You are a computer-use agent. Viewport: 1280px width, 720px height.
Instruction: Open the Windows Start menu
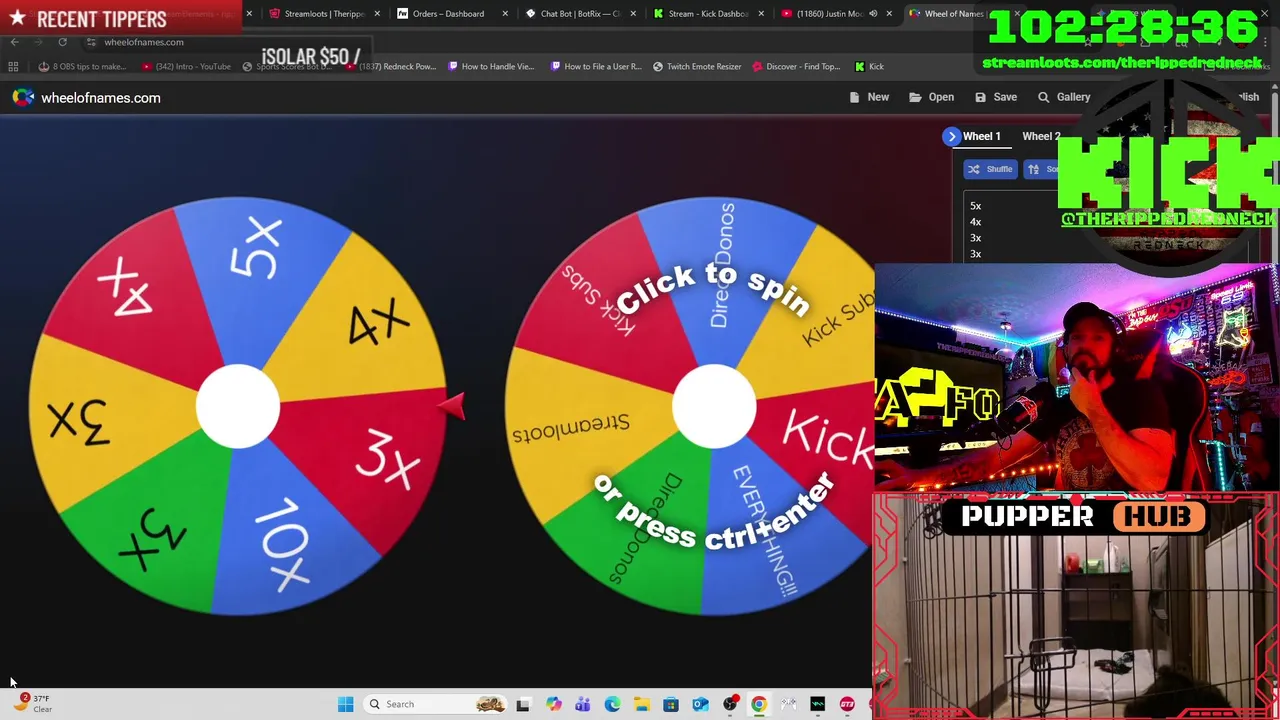tap(345, 704)
